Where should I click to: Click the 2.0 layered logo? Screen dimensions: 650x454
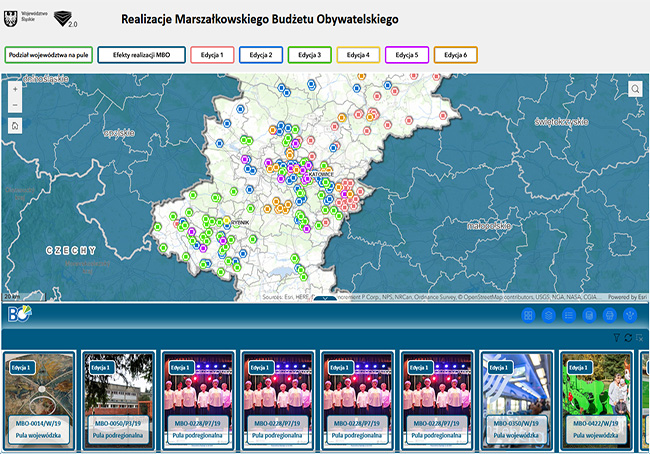[x=66, y=19]
